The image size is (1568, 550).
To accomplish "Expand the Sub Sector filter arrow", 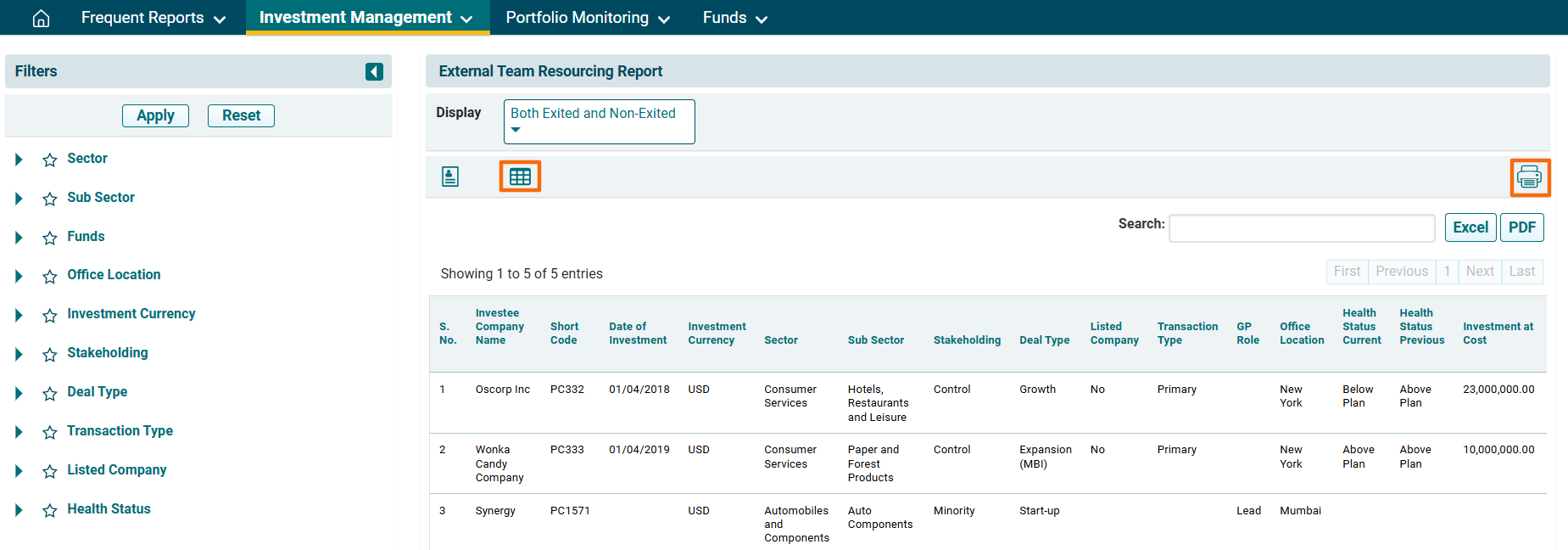I will pos(19,199).
